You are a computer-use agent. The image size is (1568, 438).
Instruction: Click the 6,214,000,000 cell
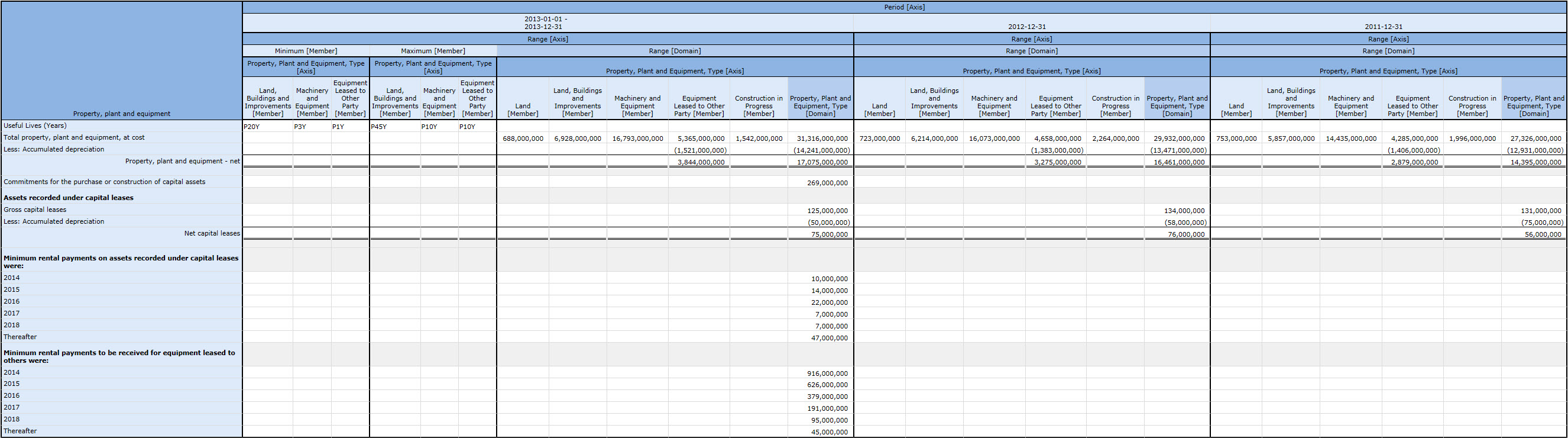pyautogui.click(x=934, y=139)
